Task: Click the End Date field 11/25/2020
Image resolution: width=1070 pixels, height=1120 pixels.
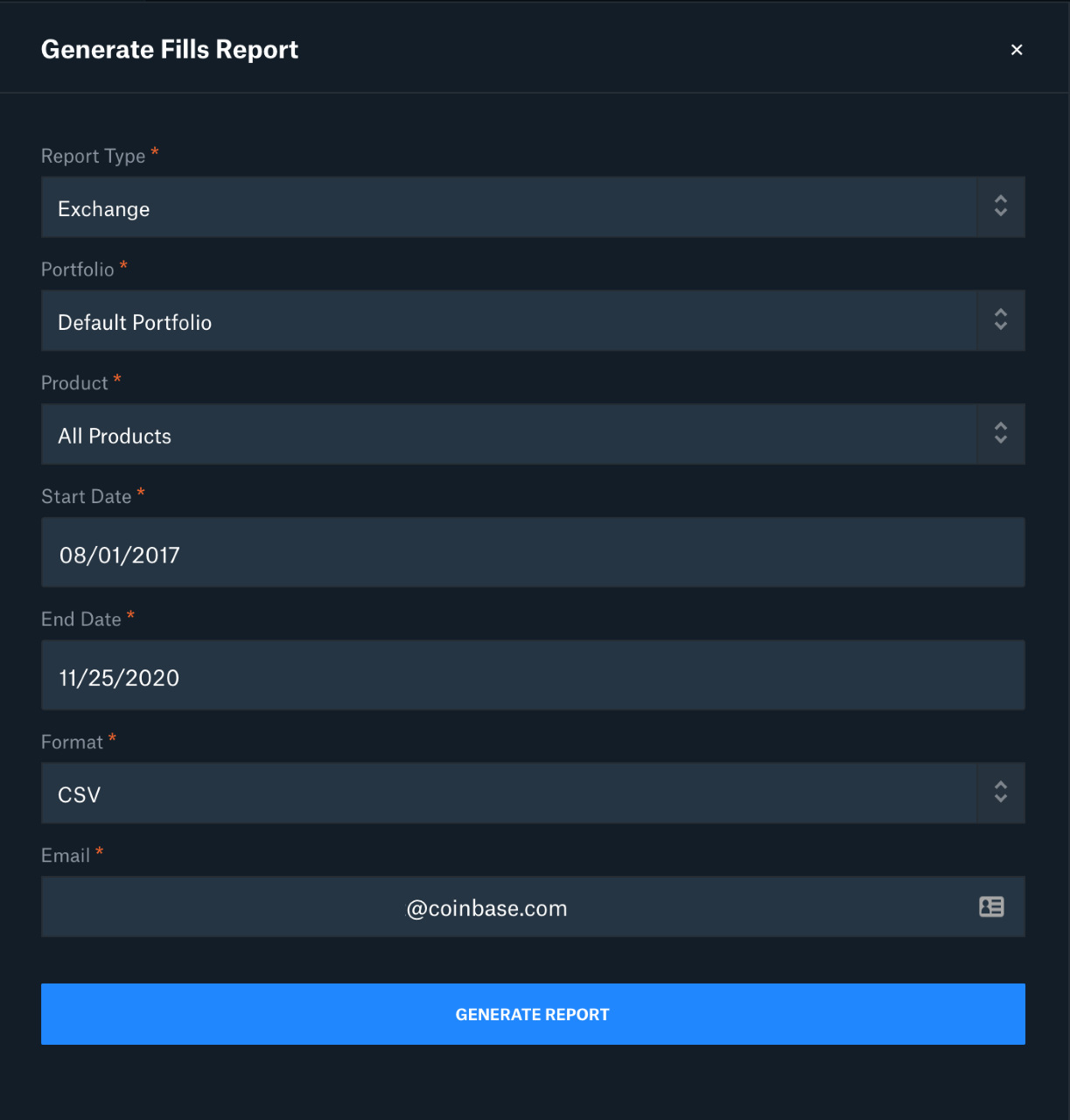Action: (533, 675)
